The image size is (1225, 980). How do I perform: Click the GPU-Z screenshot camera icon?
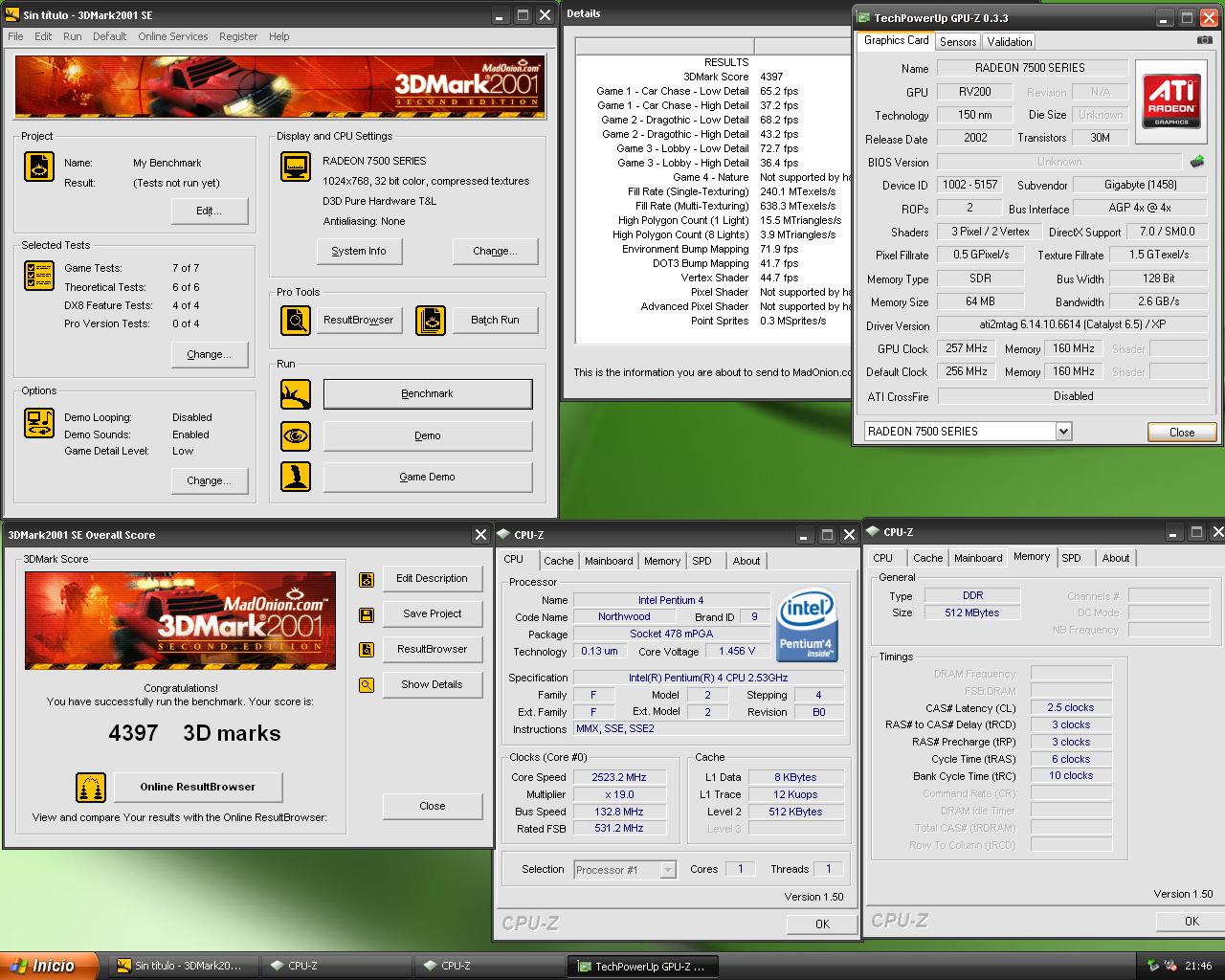[x=1204, y=40]
